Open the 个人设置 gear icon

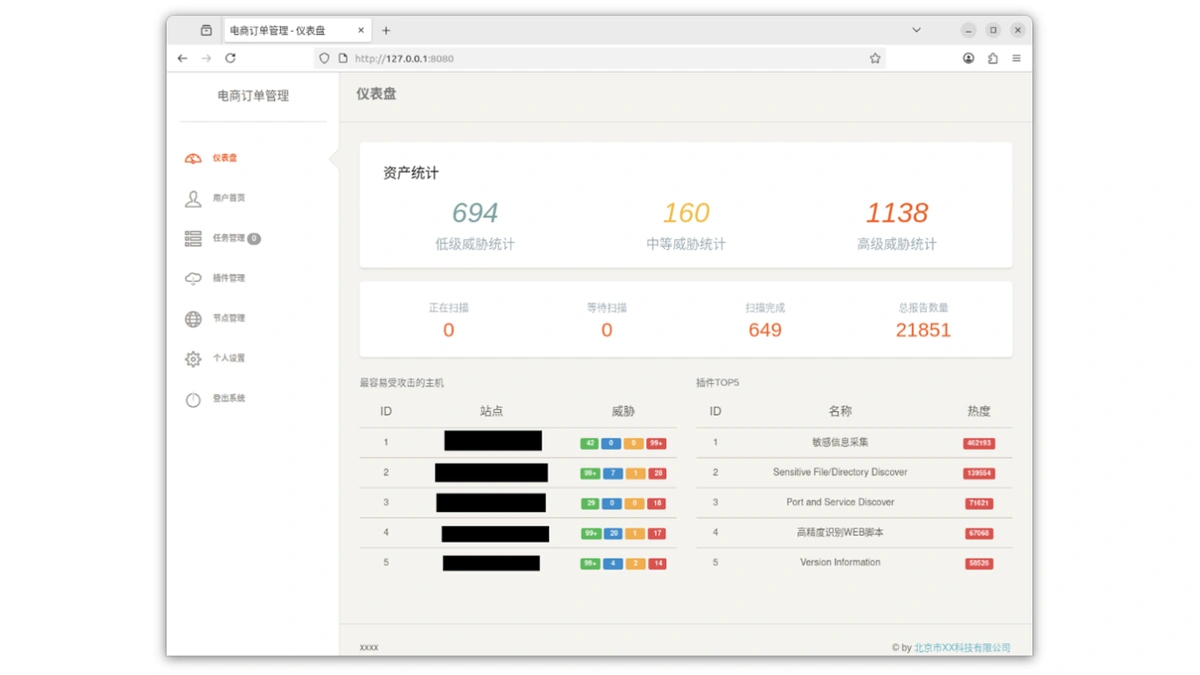193,358
